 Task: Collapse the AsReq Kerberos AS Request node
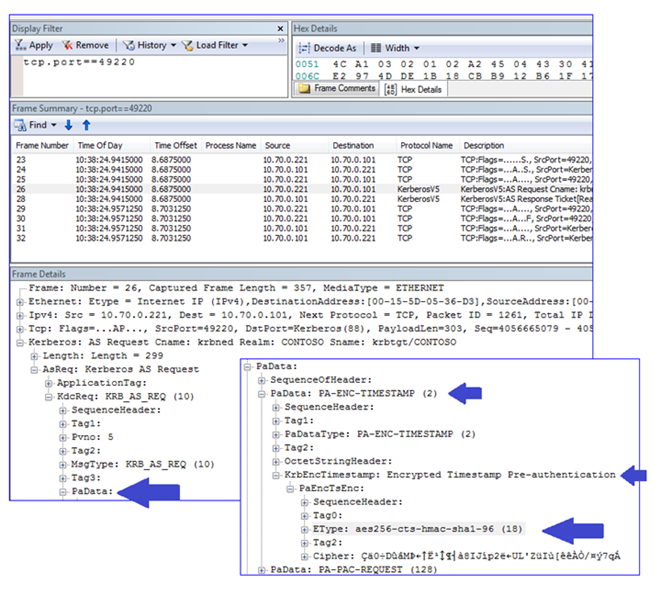34,370
